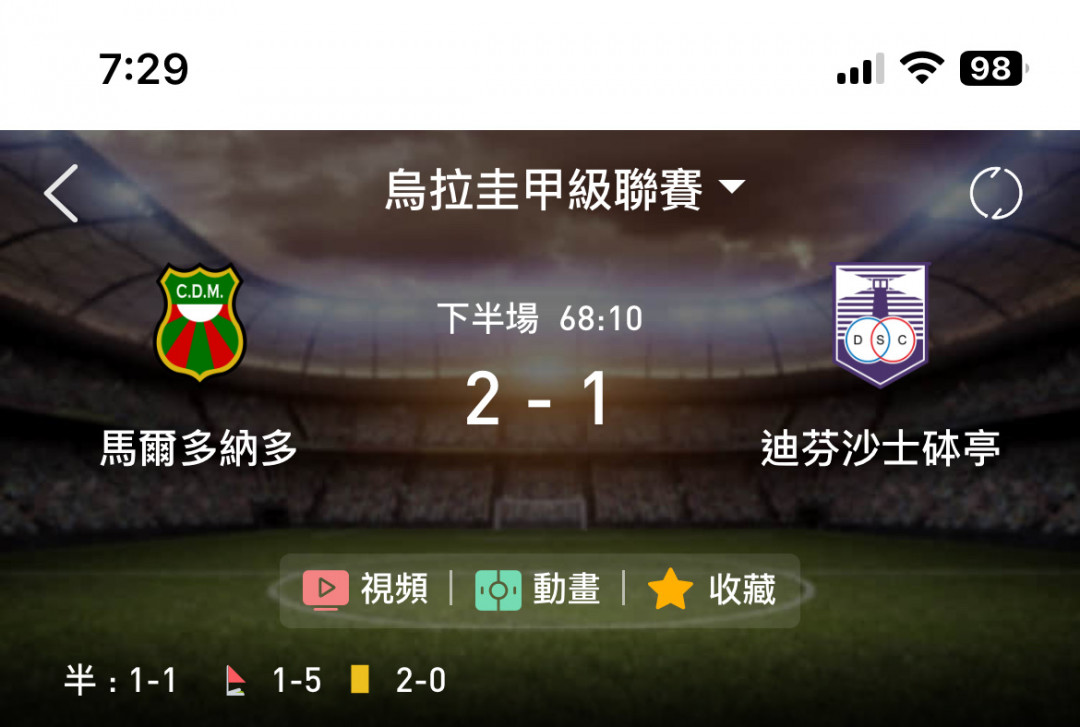This screenshot has height=727, width=1080.
Task: Expand the league dropdown triangle
Action: pos(731,186)
